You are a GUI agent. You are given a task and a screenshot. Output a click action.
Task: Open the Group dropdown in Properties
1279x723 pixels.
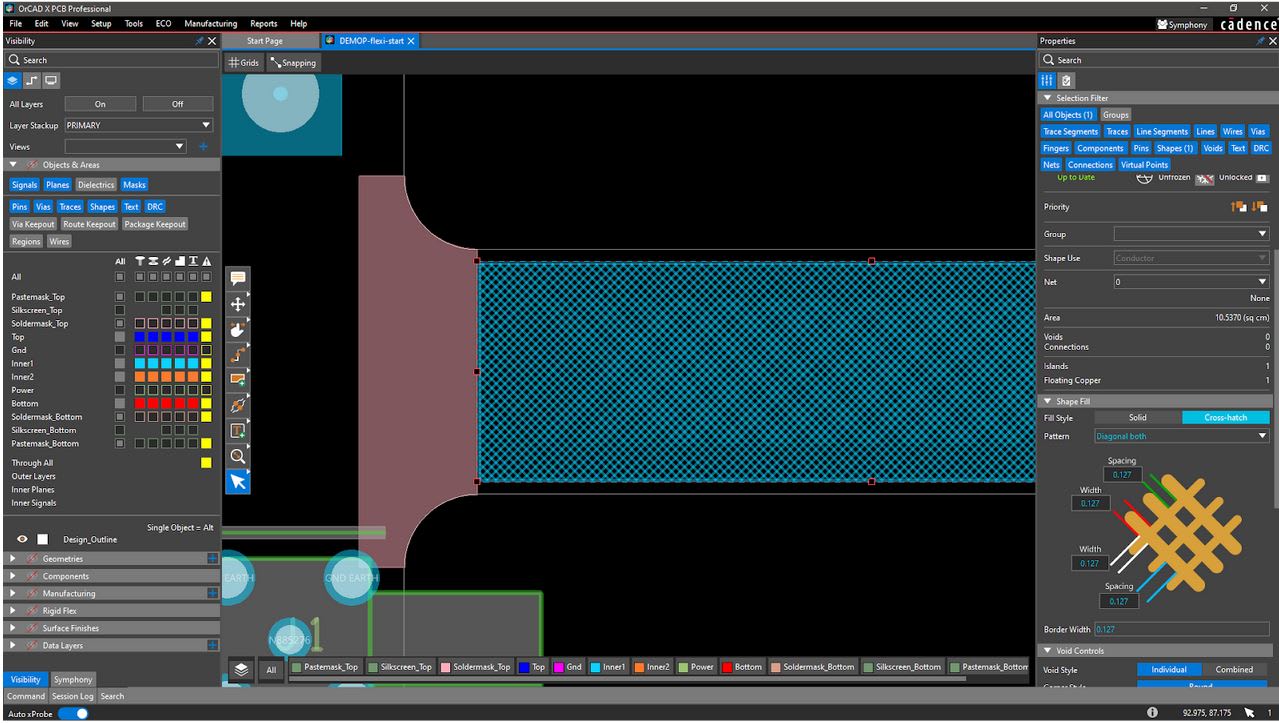(1191, 234)
